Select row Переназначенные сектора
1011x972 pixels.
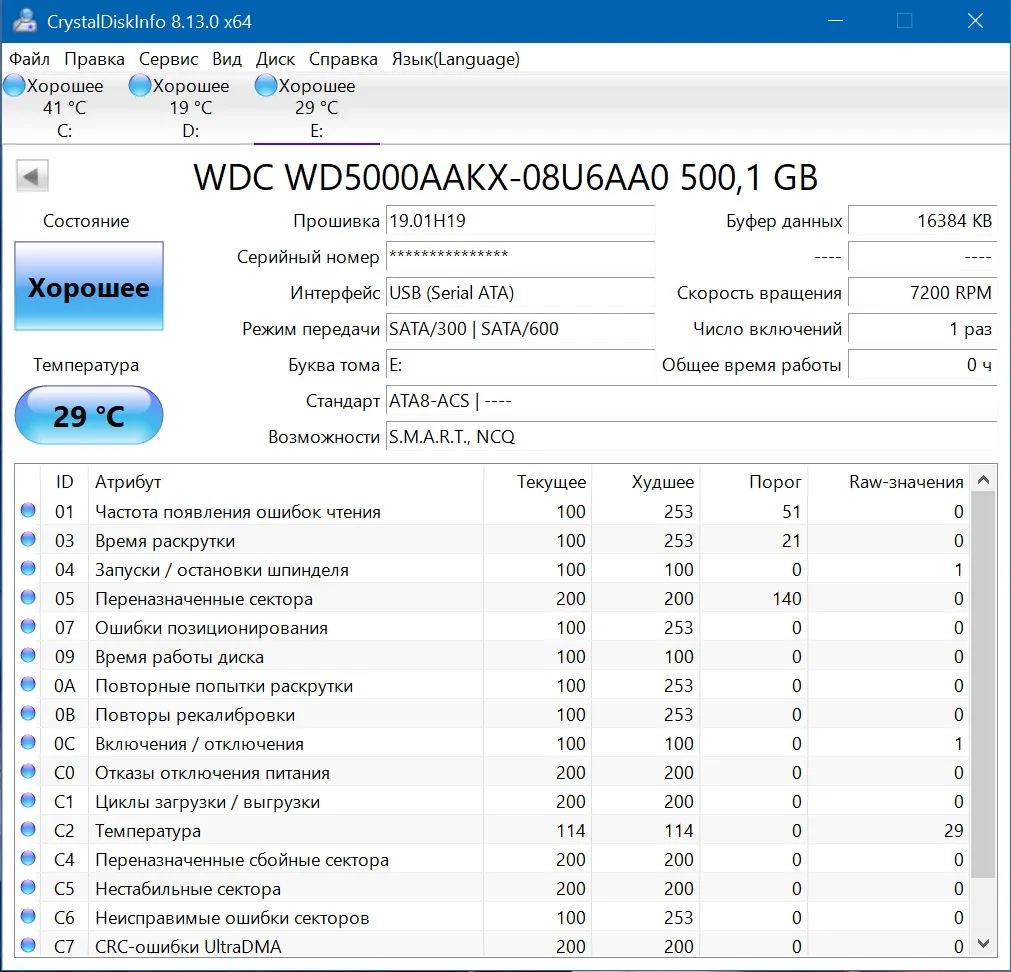coord(492,598)
